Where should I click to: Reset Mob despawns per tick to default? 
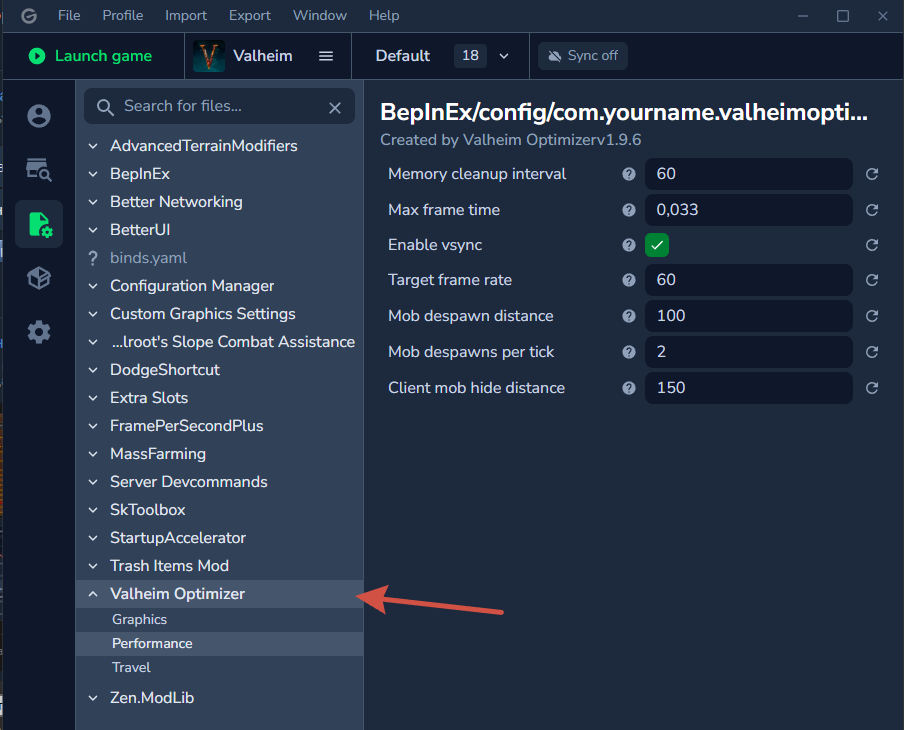point(872,352)
